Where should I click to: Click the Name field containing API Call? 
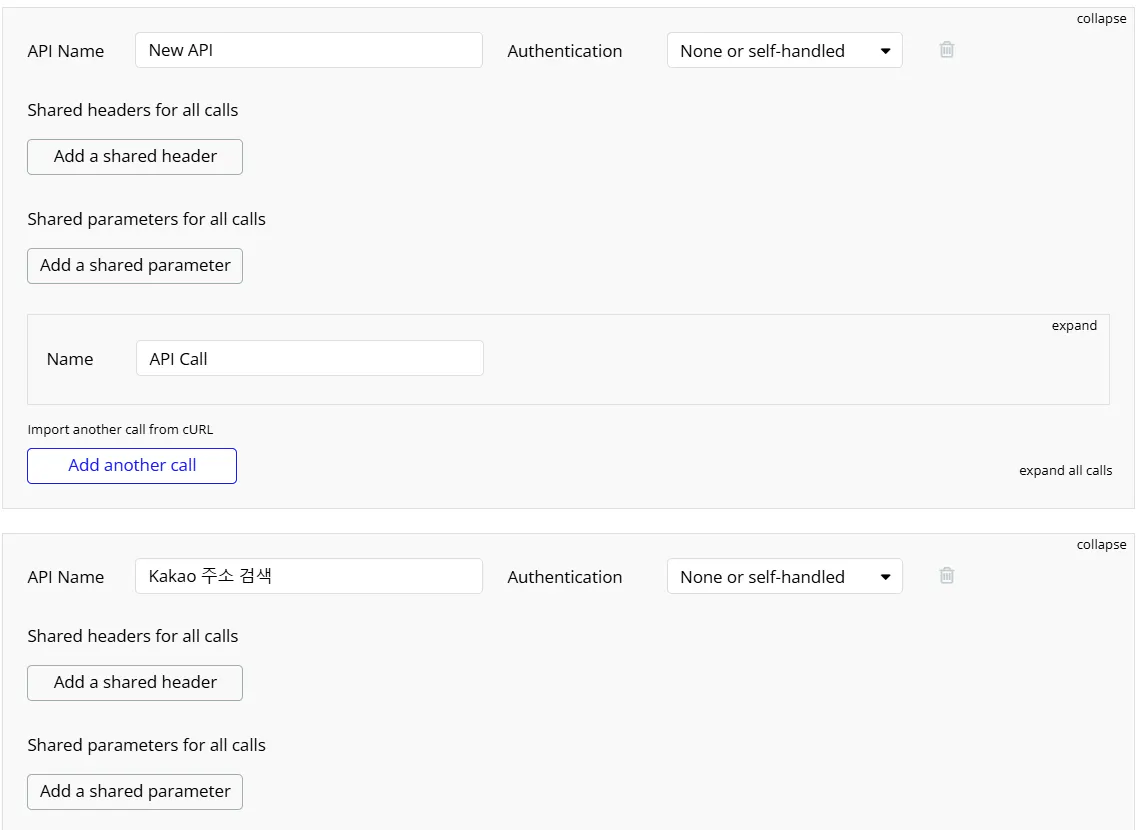309,359
